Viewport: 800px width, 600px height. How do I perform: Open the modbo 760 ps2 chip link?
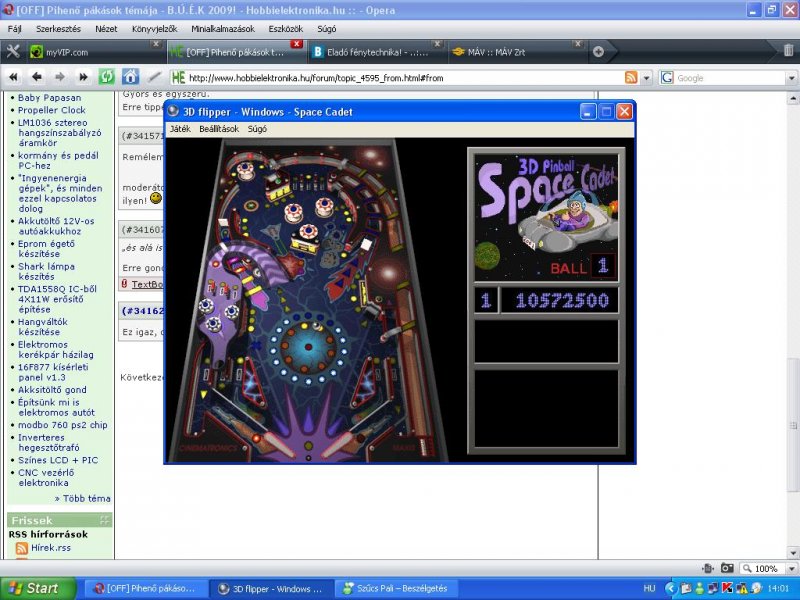pos(63,425)
